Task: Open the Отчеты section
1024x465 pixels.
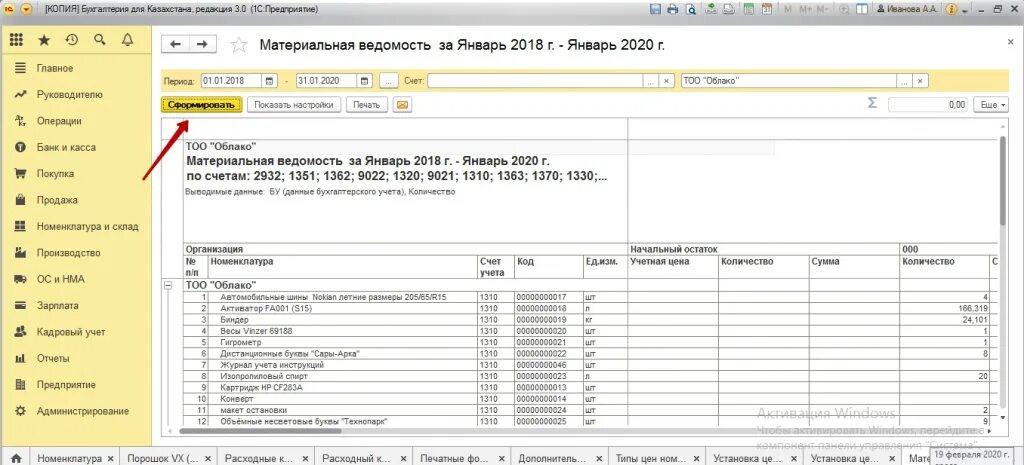Action: point(53,359)
